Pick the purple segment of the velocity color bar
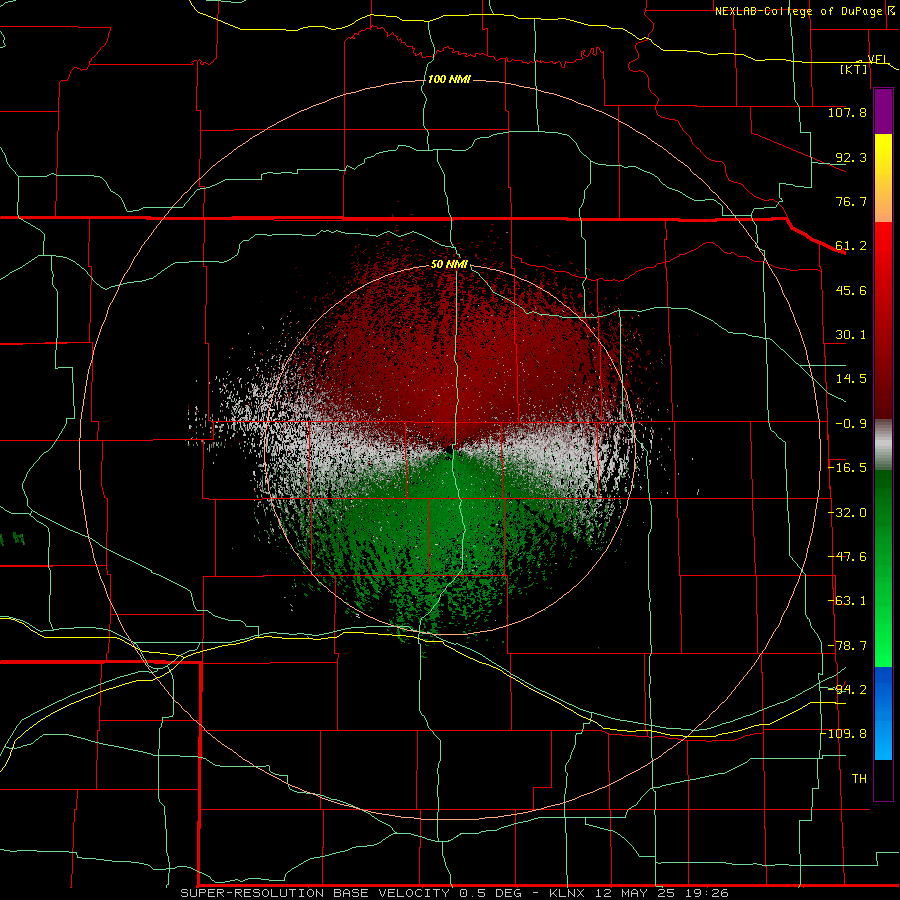 click(883, 111)
